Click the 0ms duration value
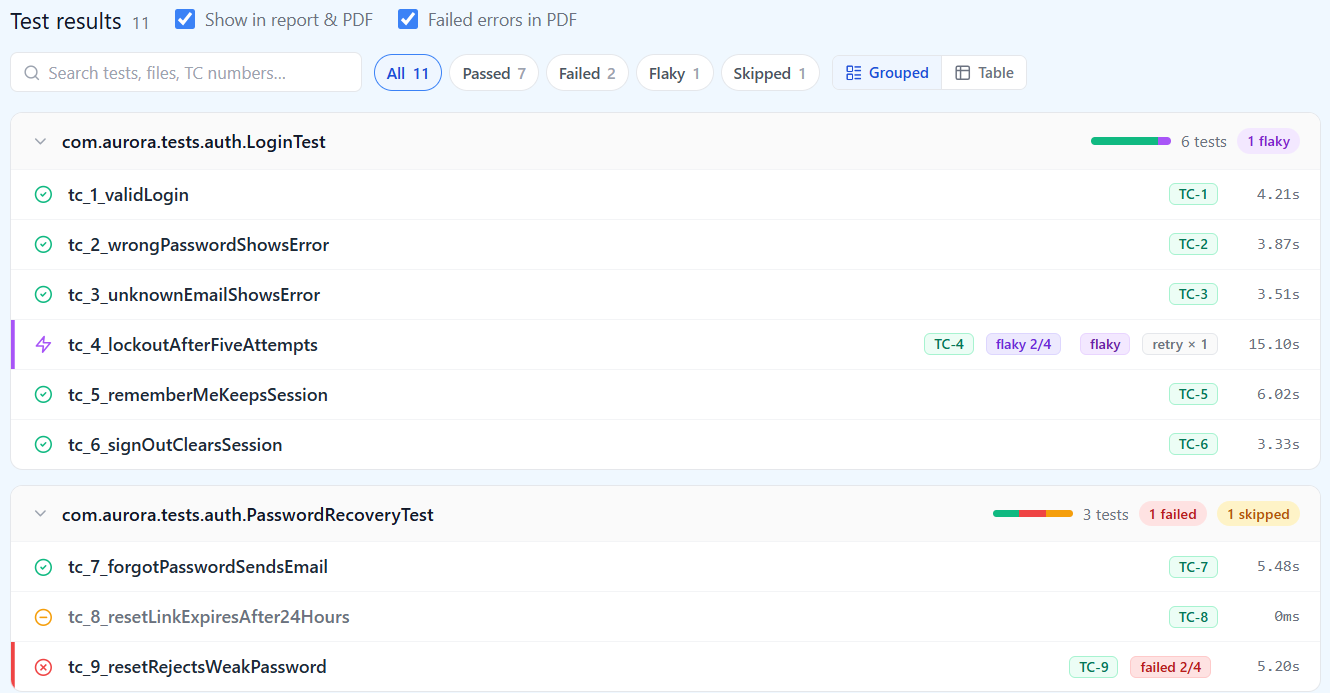This screenshot has width=1330, height=693. coord(1287,617)
